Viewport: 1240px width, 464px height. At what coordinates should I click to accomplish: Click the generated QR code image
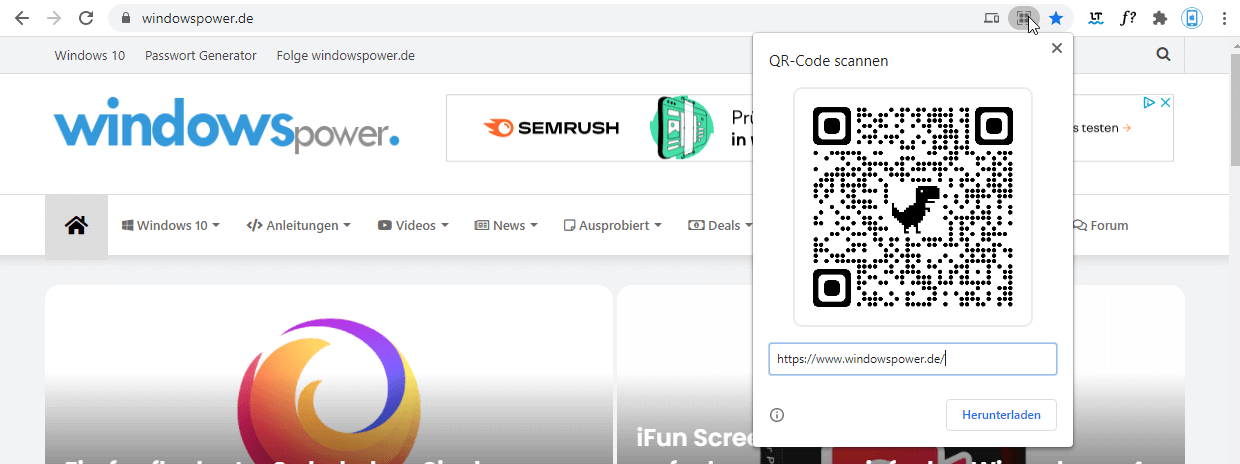(x=912, y=207)
